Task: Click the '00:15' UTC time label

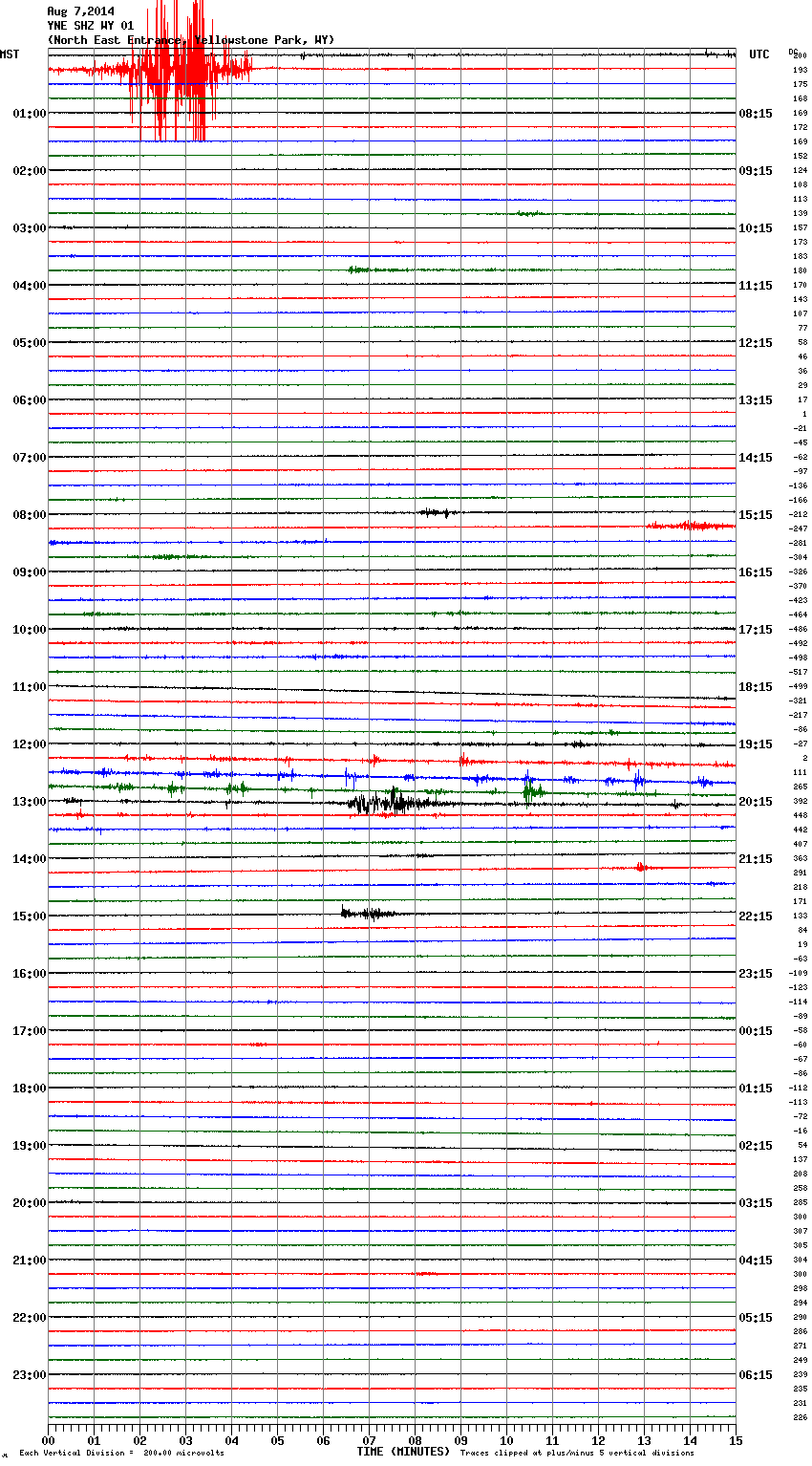Action: (x=756, y=1031)
